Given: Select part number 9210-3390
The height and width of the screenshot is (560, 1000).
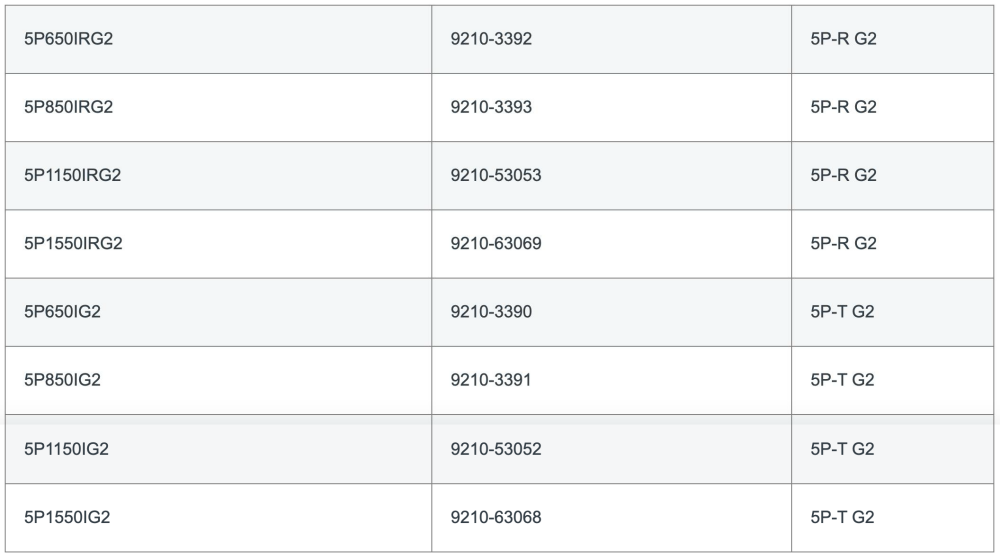Looking at the screenshot, I should tap(491, 312).
